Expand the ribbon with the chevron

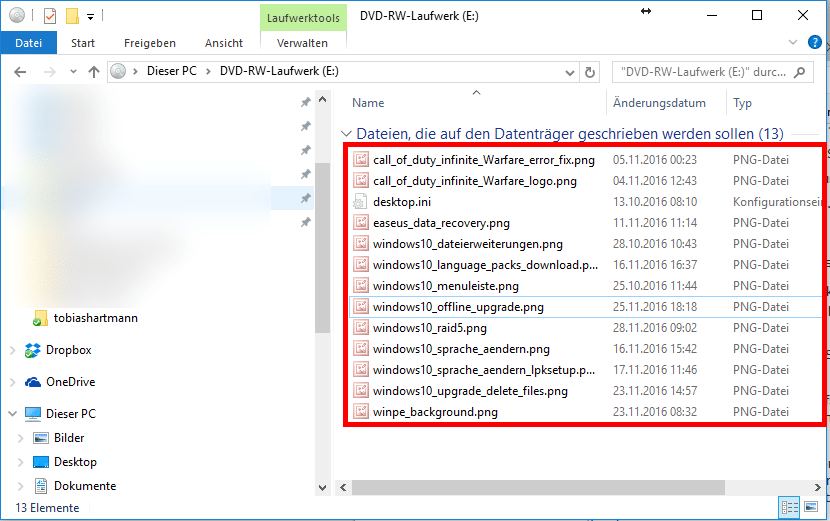(x=793, y=42)
